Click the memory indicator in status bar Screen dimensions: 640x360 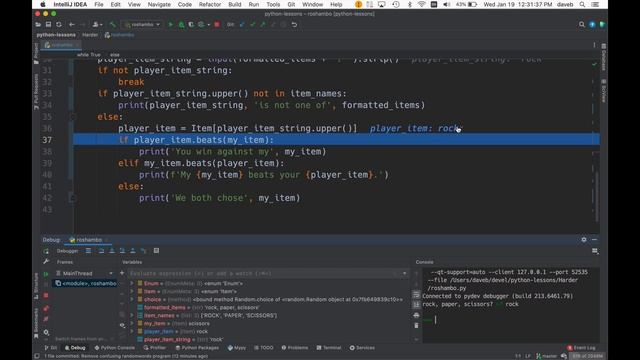[587, 356]
